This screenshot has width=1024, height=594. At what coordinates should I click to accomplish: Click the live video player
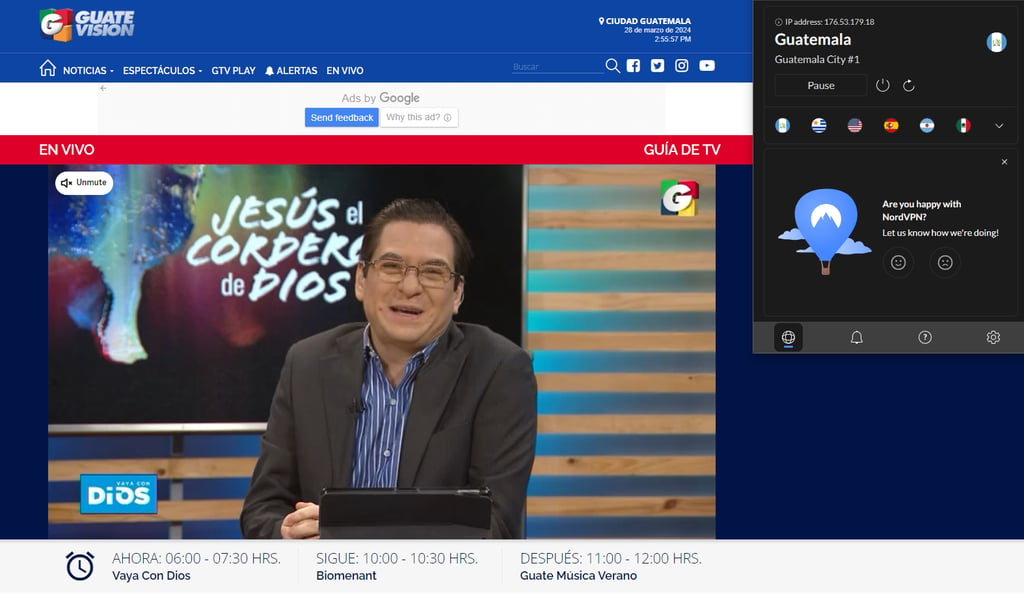pyautogui.click(x=381, y=352)
